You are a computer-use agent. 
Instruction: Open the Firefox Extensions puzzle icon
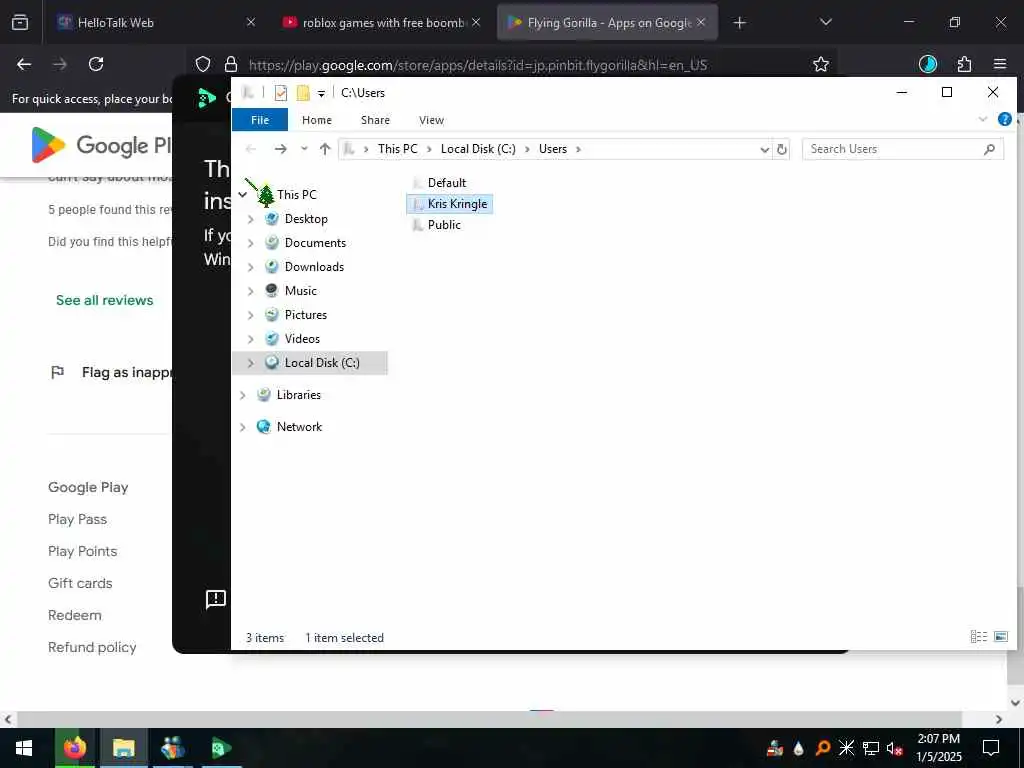[x=964, y=64]
